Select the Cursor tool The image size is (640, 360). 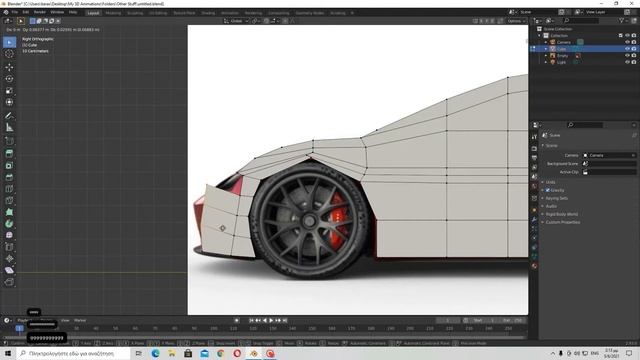(x=9, y=54)
